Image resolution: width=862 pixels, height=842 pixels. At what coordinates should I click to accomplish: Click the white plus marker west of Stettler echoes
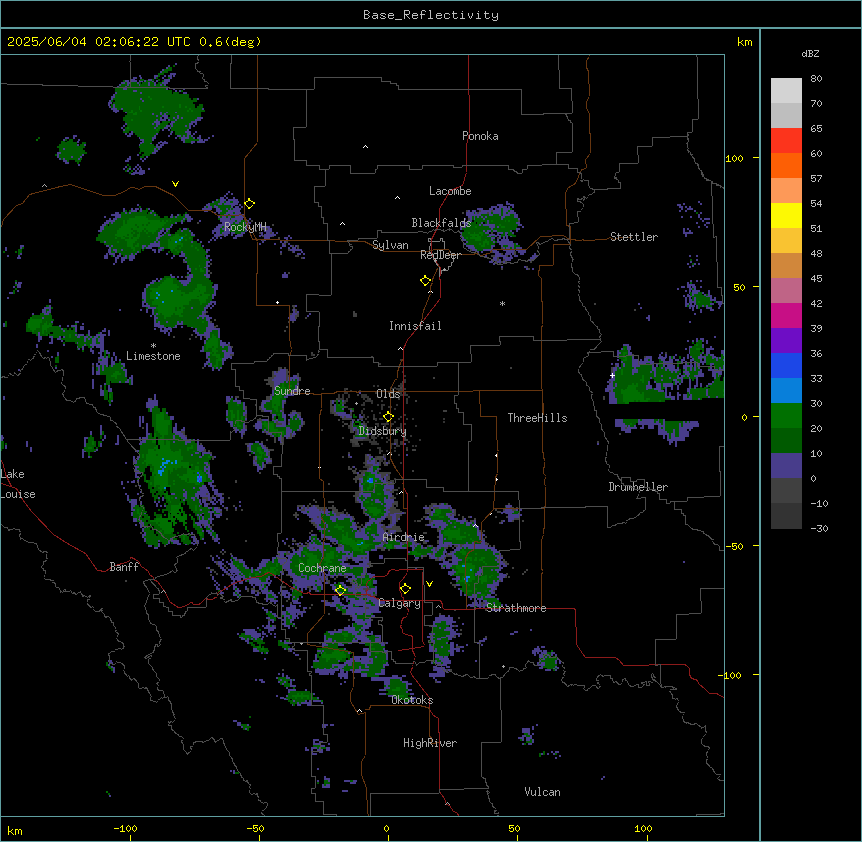click(612, 375)
